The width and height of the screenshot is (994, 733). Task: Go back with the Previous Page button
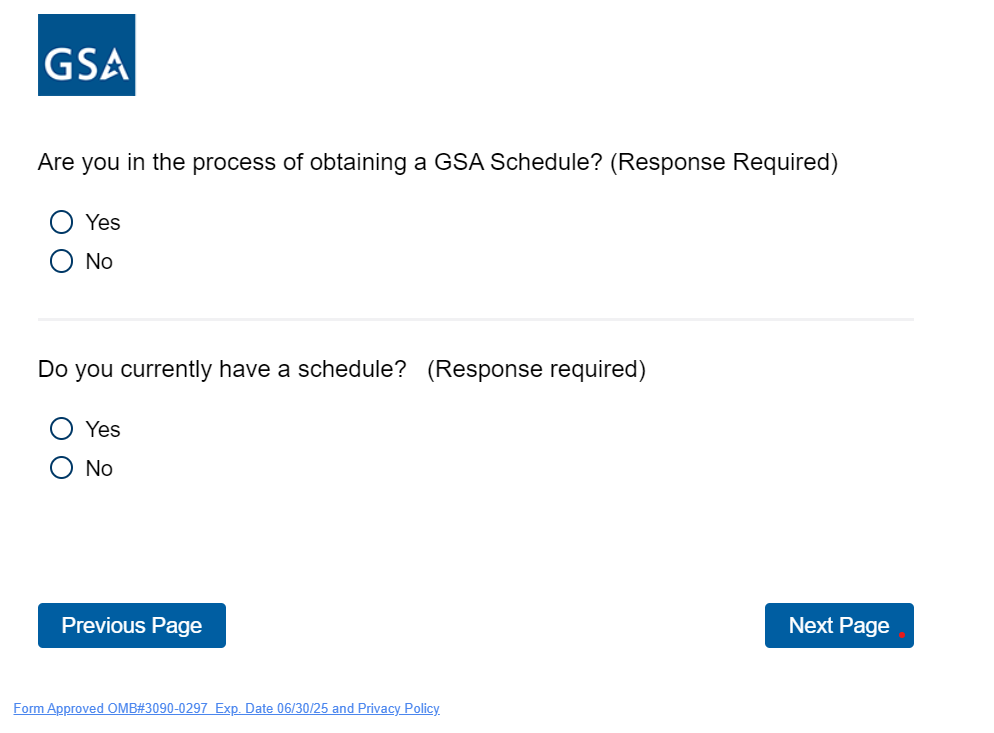(x=132, y=625)
